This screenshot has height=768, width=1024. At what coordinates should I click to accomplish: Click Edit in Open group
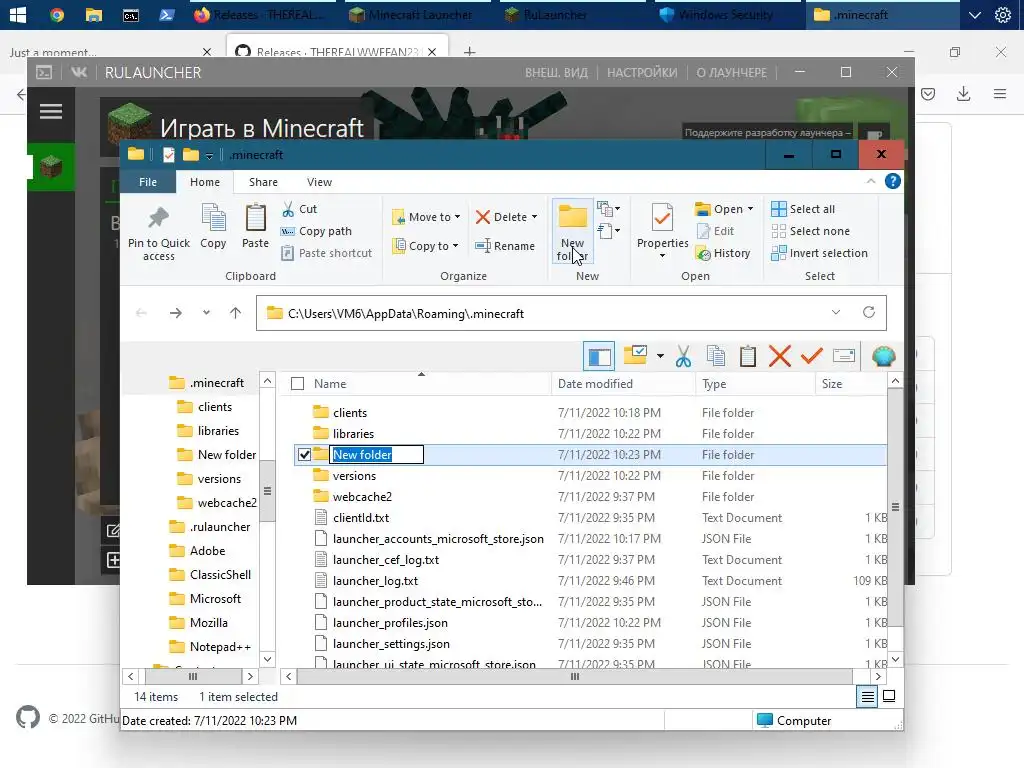(x=716, y=231)
